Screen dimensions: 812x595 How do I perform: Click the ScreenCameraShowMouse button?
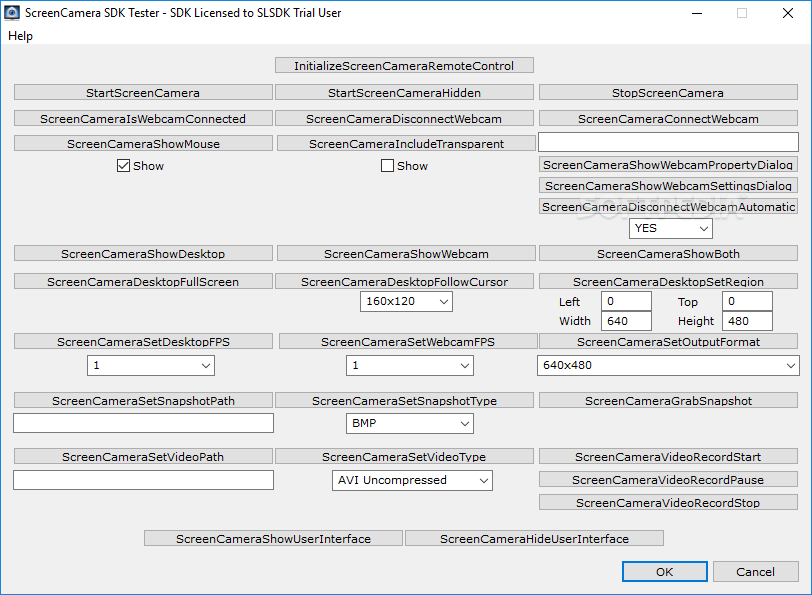point(143,143)
